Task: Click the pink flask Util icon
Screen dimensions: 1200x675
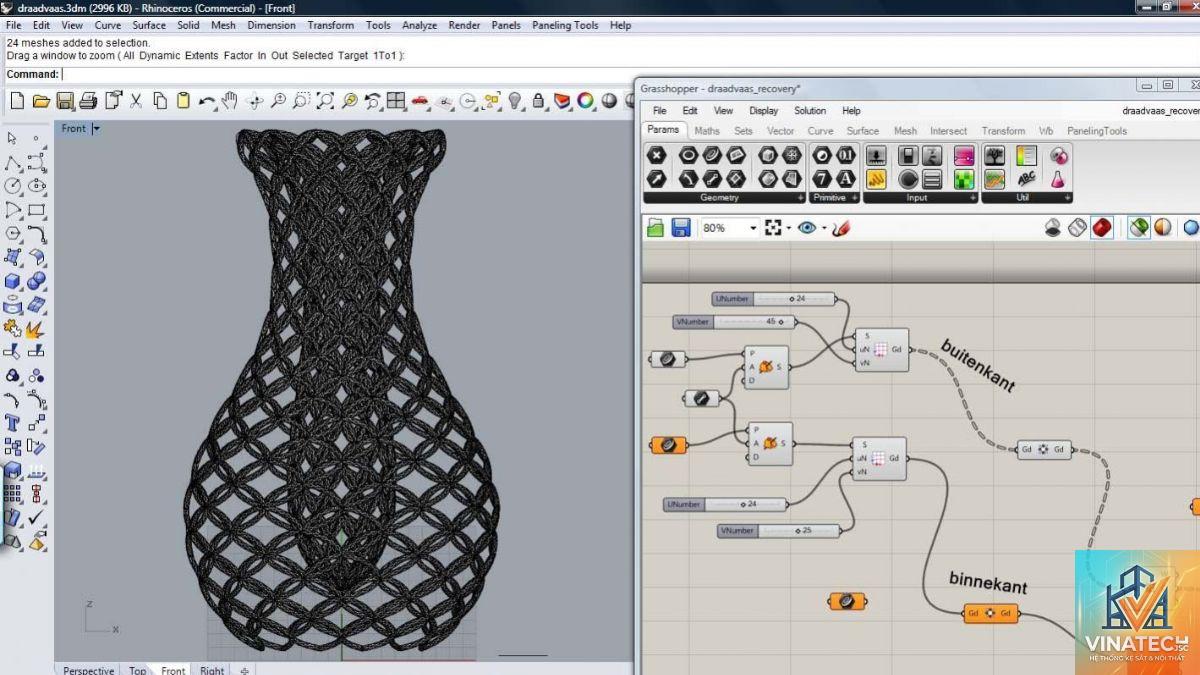Action: coord(1059,180)
